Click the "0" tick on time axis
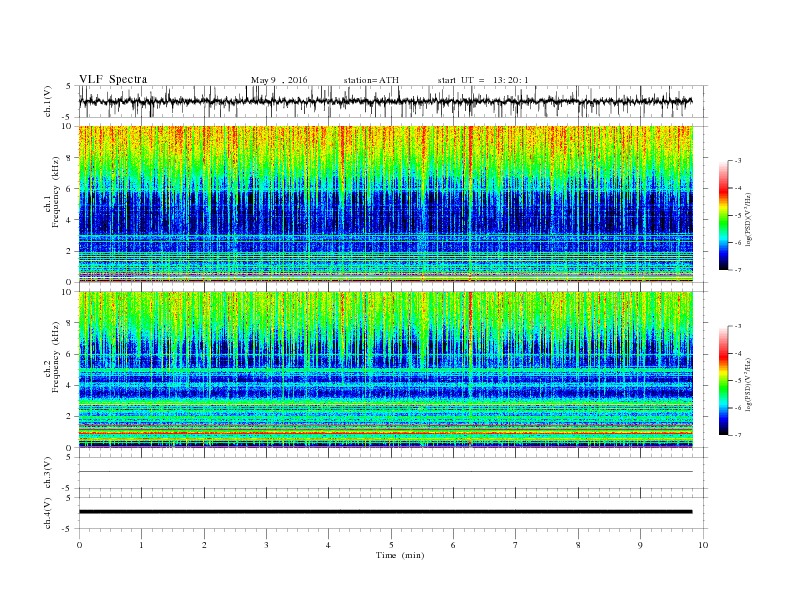The width and height of the screenshot is (792, 612). coord(79,545)
